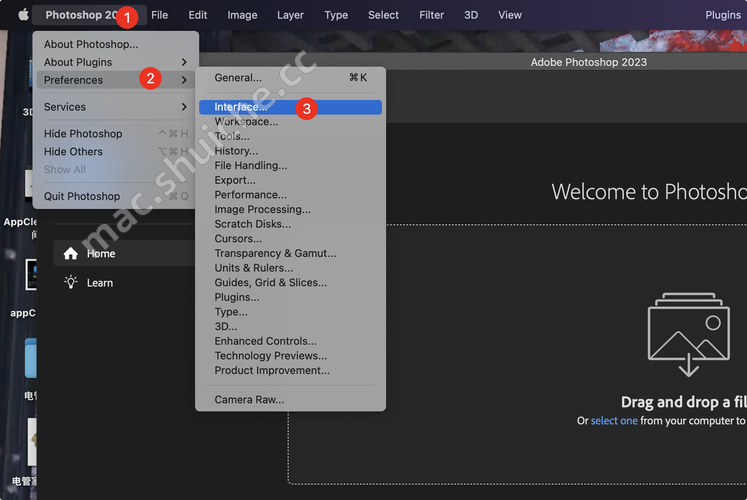The width and height of the screenshot is (747, 500).
Task: Click the 'select one' link
Action: coord(614,421)
